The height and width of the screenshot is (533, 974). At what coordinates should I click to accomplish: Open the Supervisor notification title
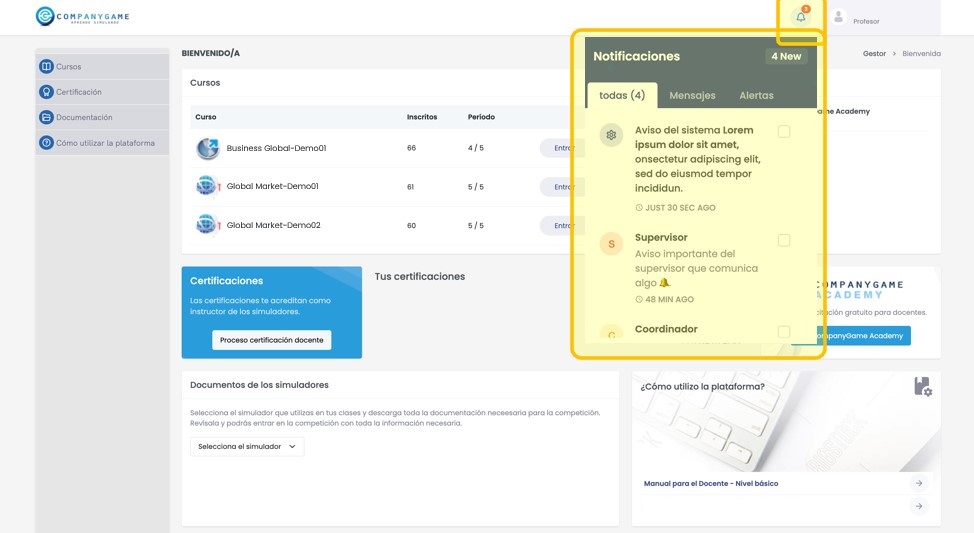coord(661,237)
